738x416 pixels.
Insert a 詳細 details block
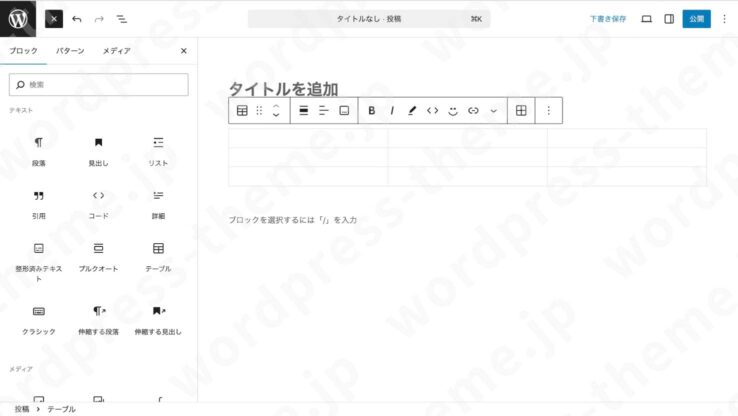pos(158,205)
